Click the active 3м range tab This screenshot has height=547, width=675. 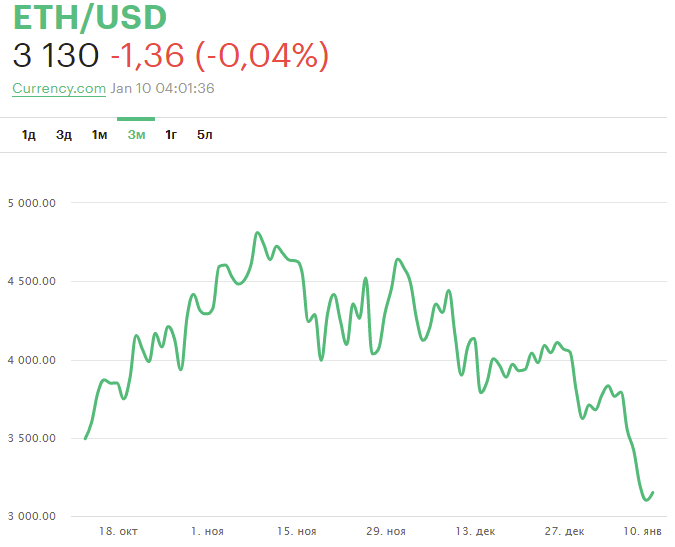pyautogui.click(x=136, y=135)
